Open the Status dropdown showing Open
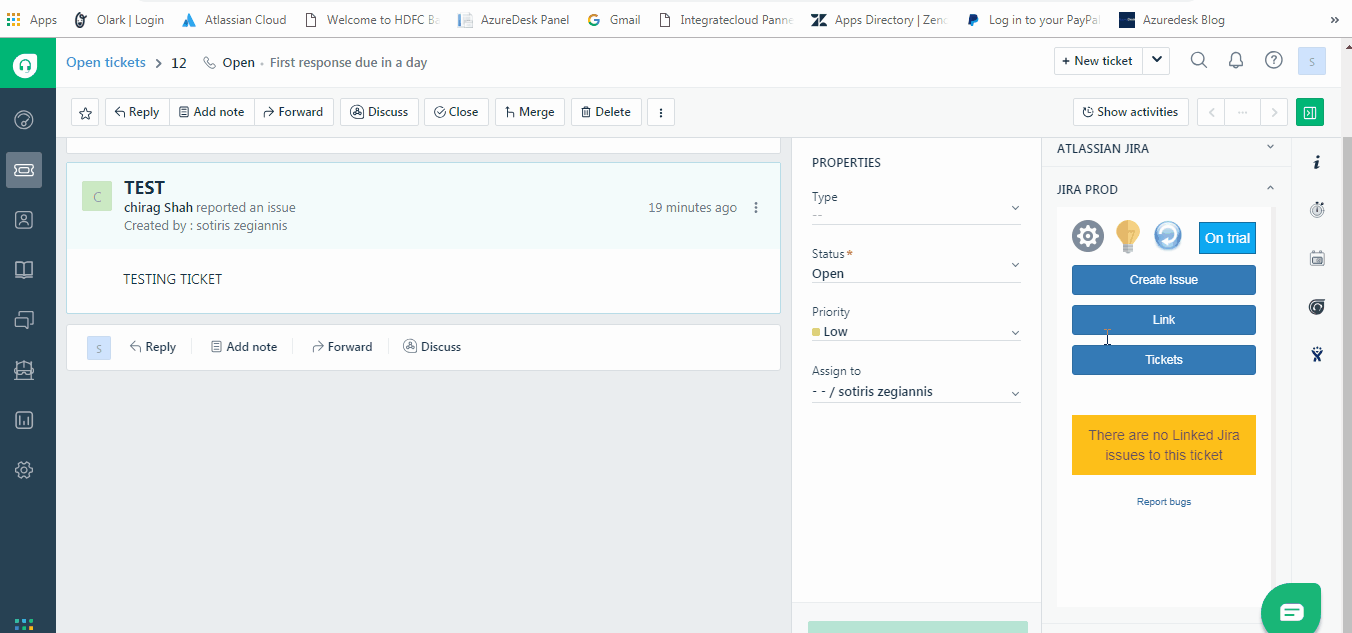The height and width of the screenshot is (633, 1352). point(916,265)
